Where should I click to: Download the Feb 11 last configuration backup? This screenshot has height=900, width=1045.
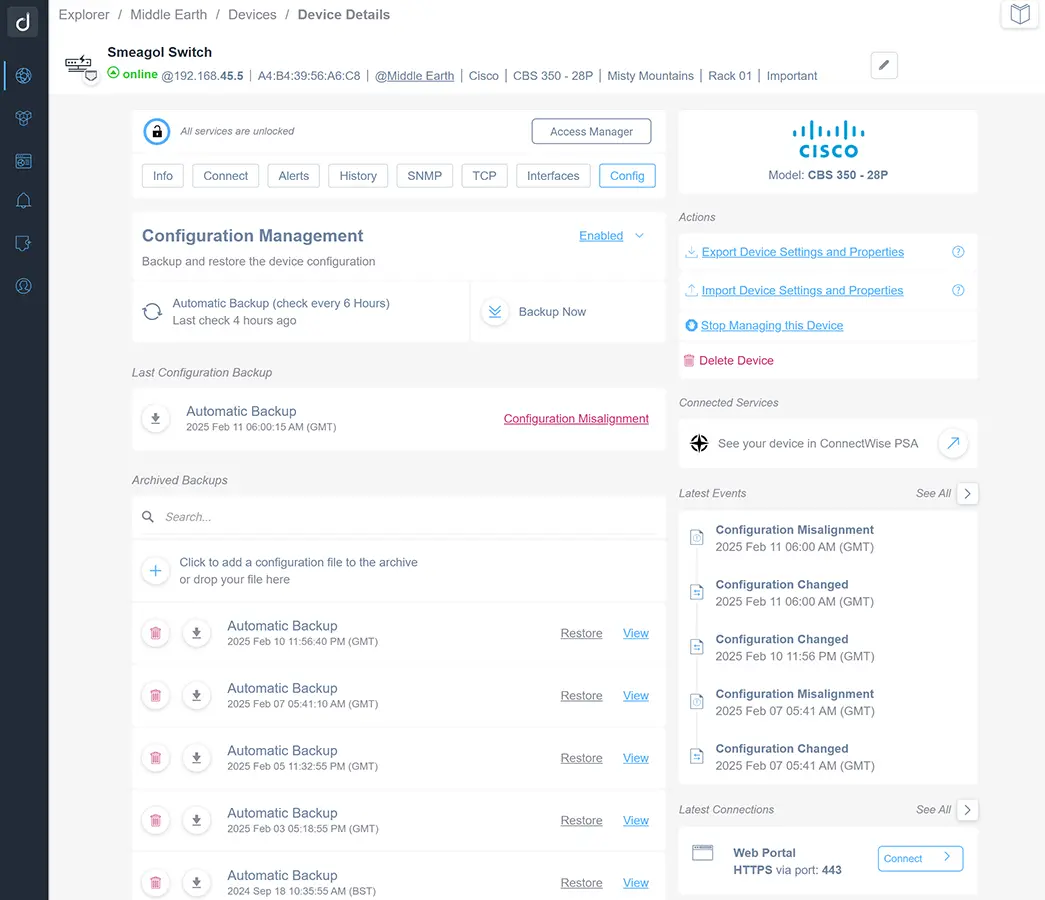(155, 419)
